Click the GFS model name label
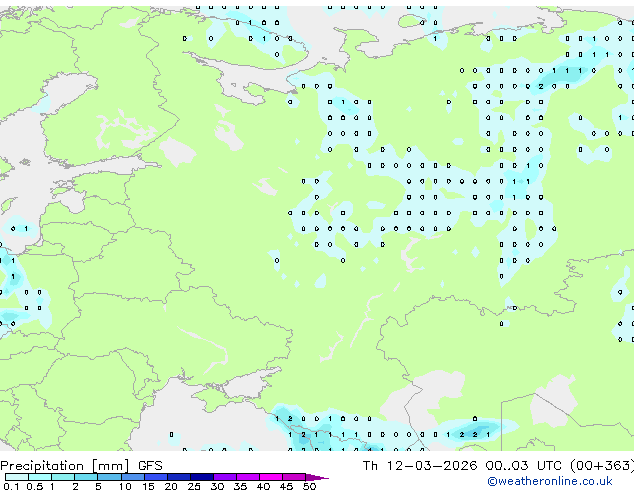Screen dimensions: 634x490 (x=150, y=466)
